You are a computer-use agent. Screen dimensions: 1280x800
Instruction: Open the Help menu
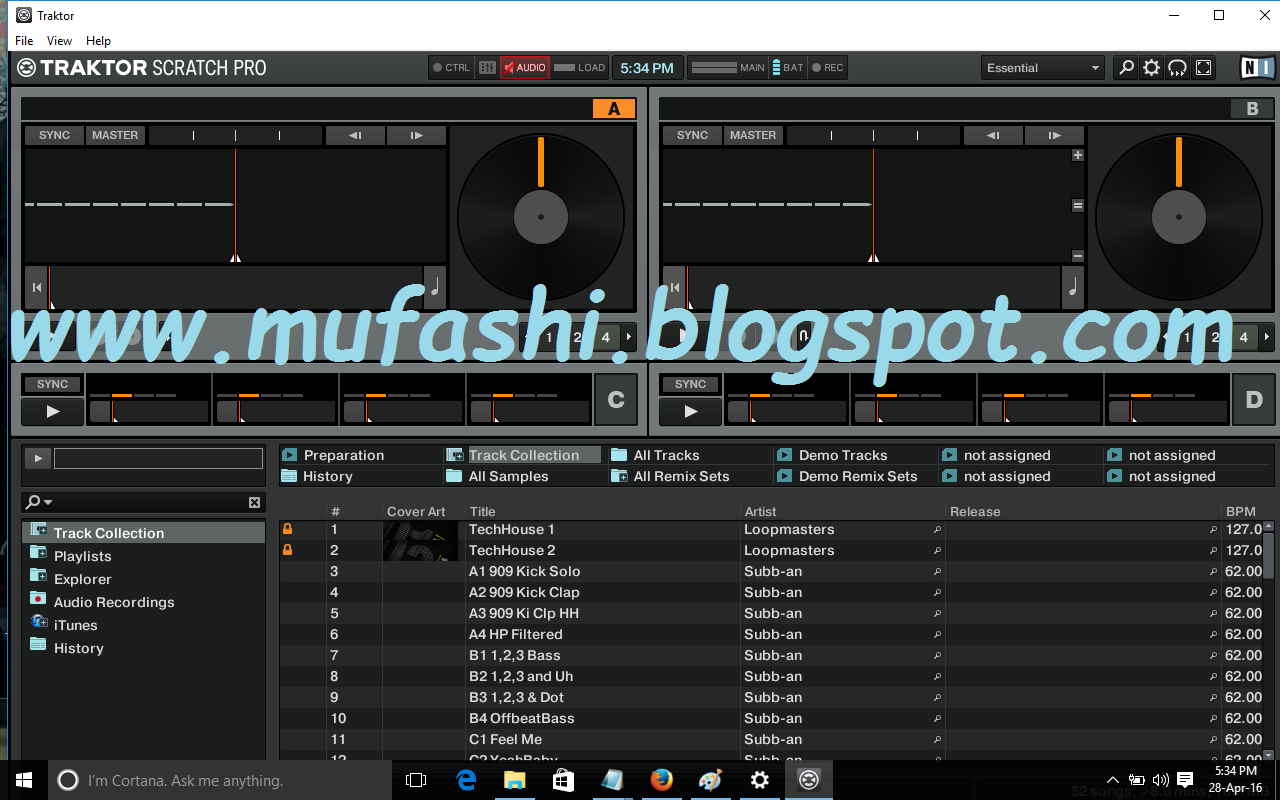(98, 41)
